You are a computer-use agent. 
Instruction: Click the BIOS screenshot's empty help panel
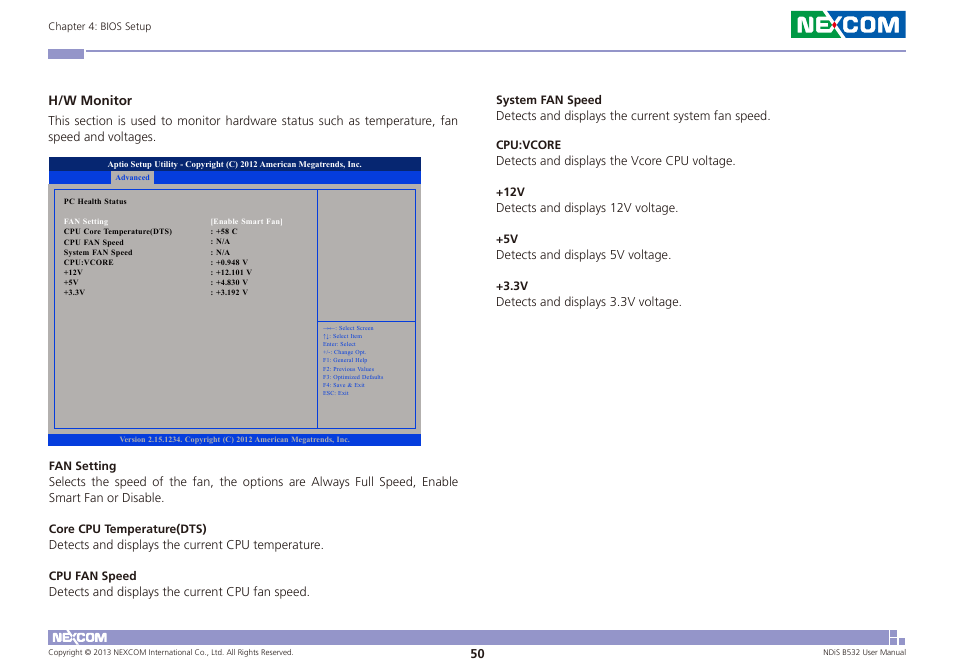[366, 255]
